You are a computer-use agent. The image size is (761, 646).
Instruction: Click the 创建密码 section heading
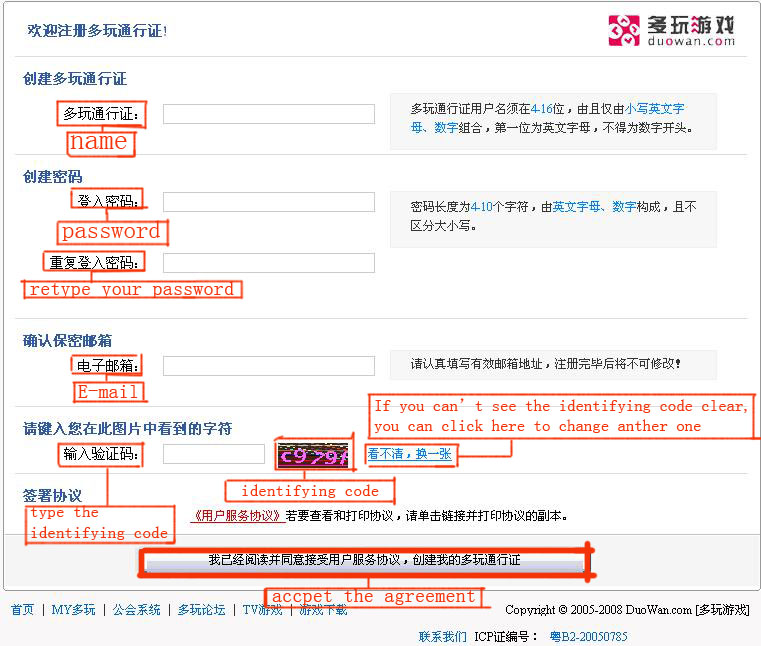pos(52,177)
